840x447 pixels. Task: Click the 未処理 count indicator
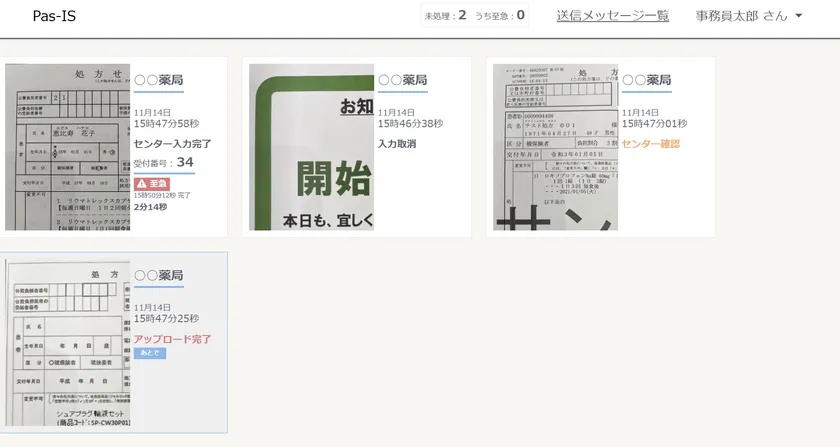[x=445, y=16]
